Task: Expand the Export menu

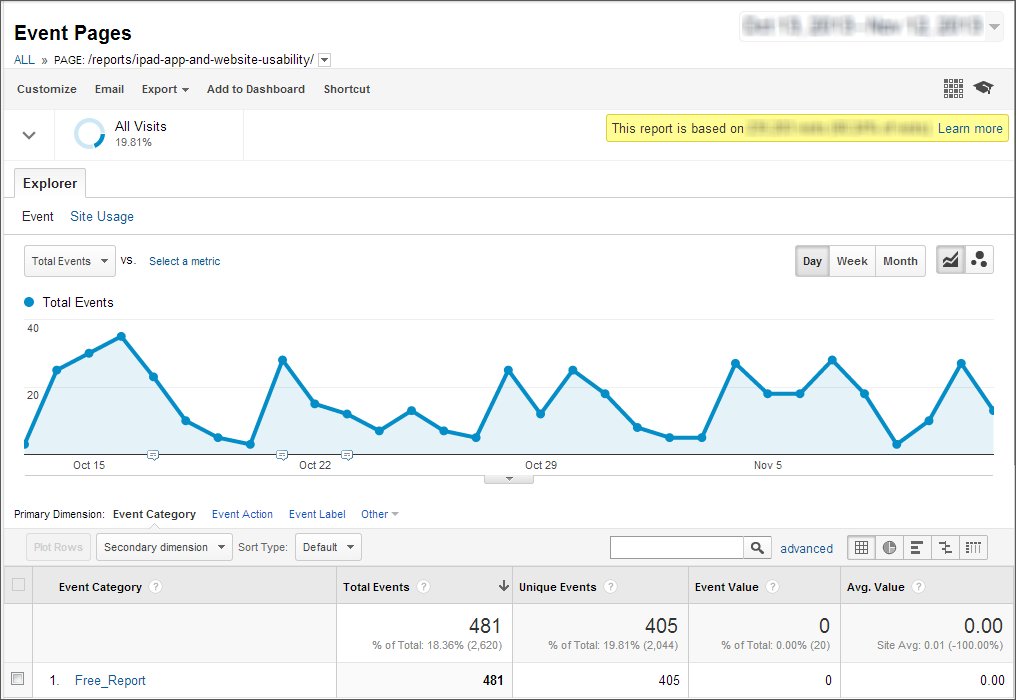Action: pyautogui.click(x=165, y=89)
